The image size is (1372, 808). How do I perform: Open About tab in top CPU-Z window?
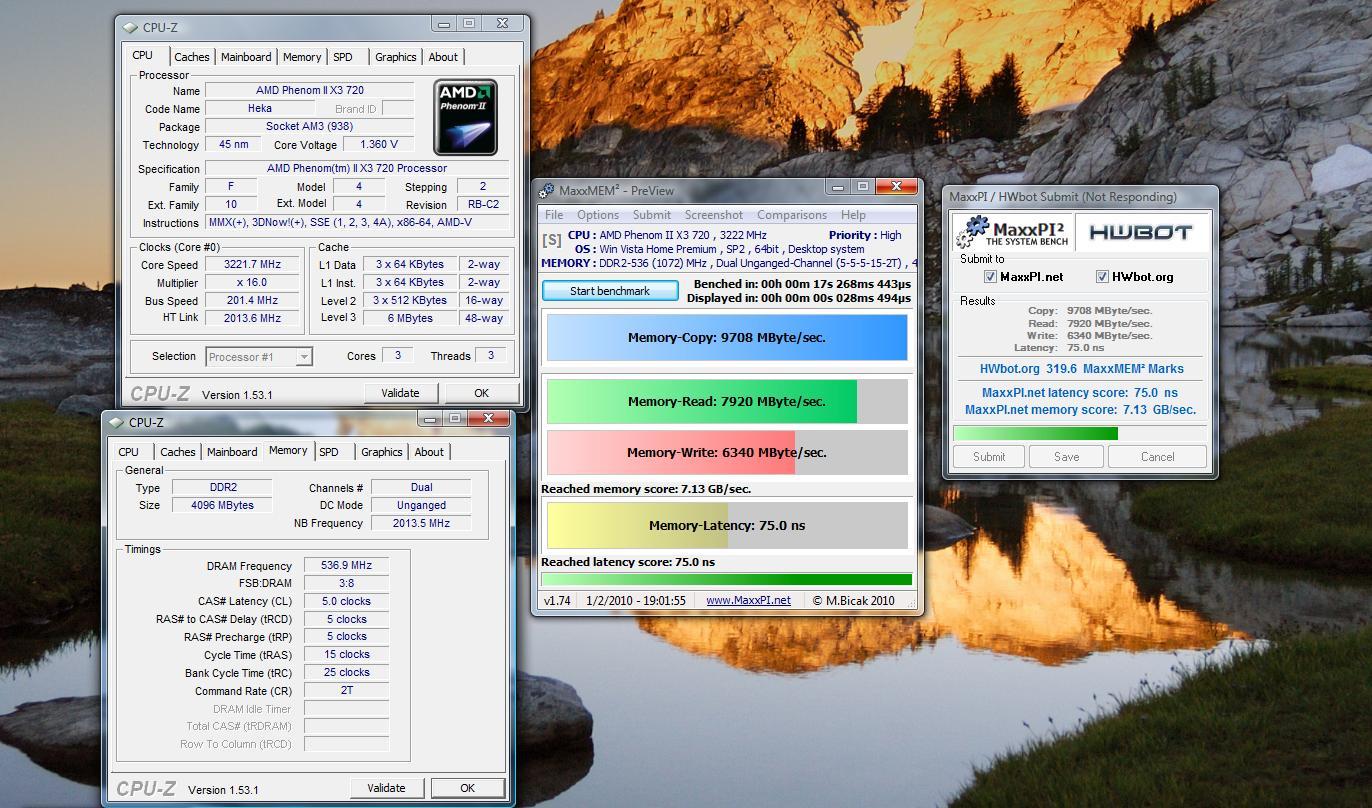coord(443,57)
